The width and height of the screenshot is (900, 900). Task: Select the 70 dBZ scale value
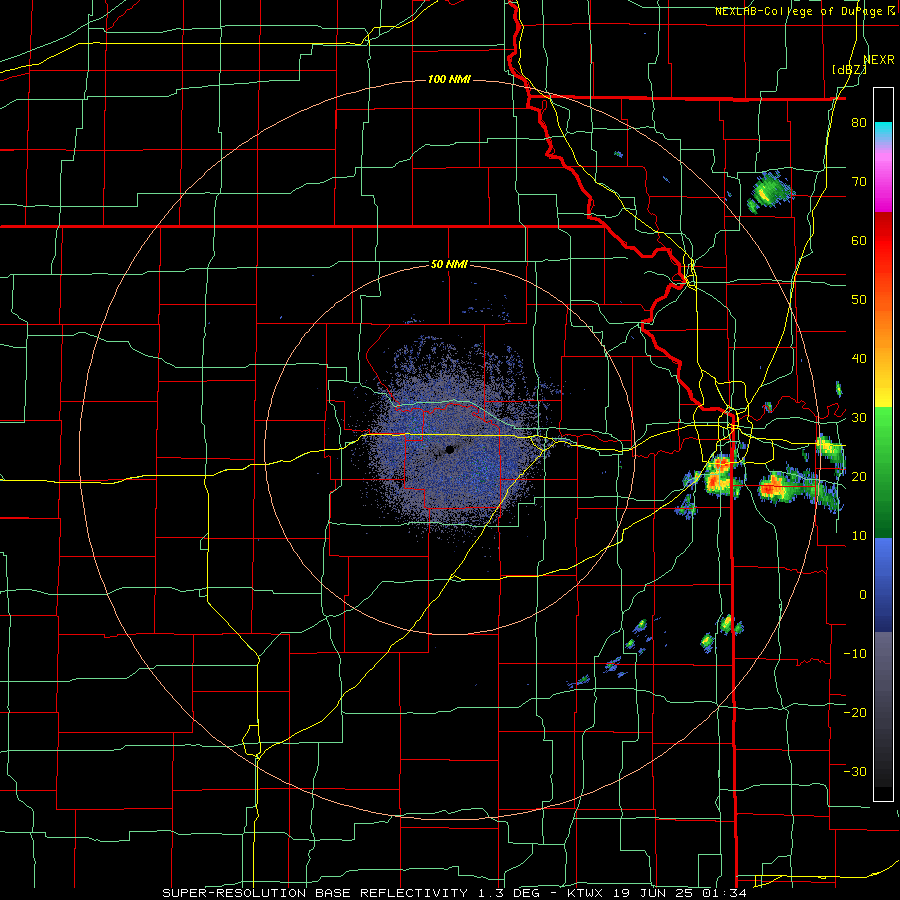click(859, 182)
